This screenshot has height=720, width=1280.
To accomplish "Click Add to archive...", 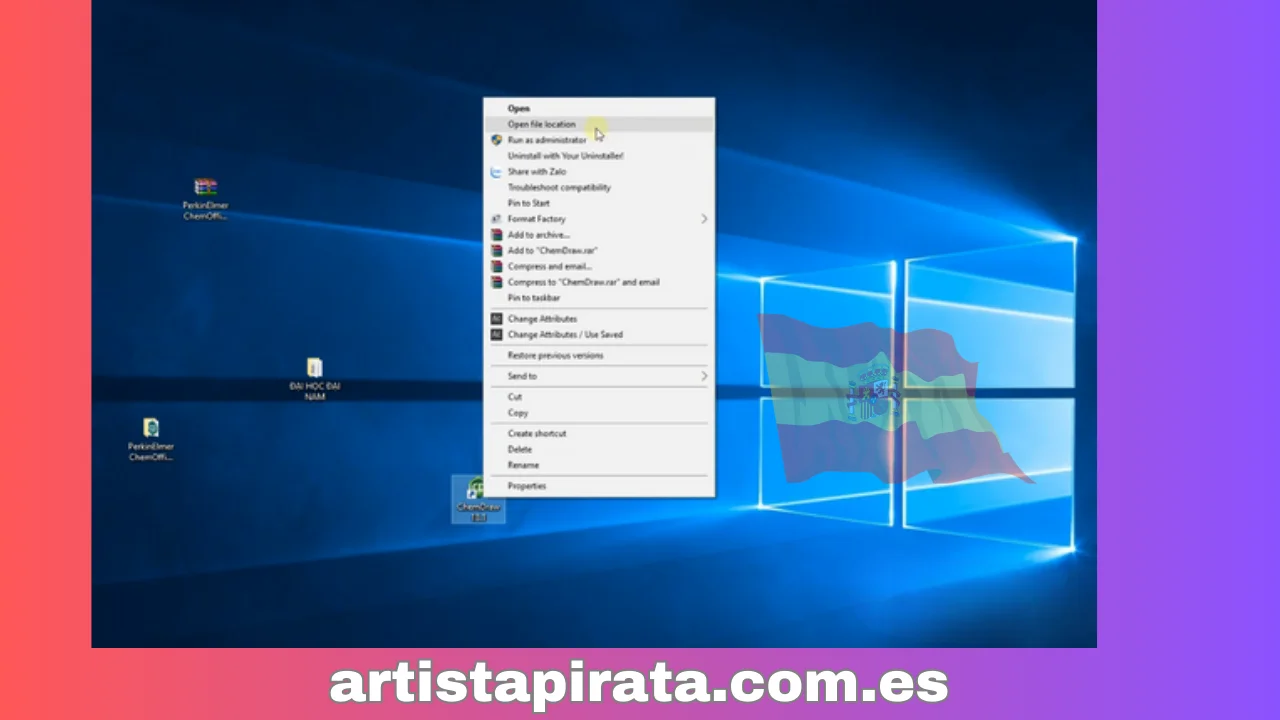I will click(x=598, y=235).
